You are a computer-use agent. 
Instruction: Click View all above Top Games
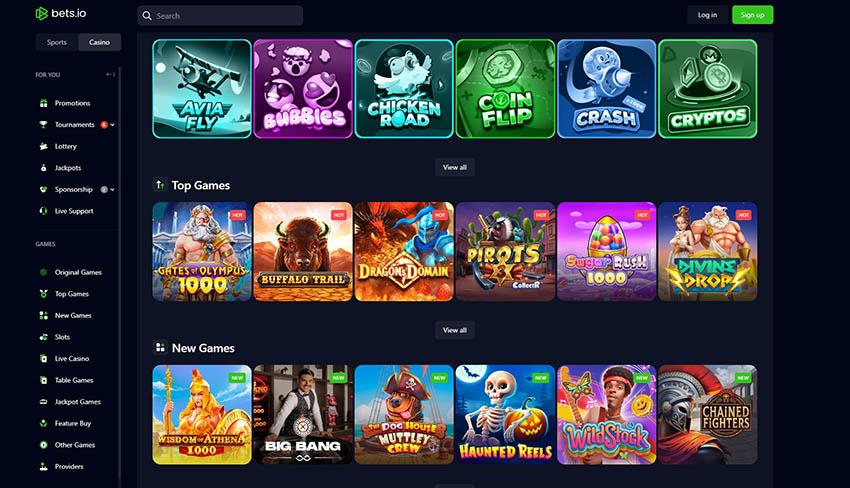[x=455, y=167]
